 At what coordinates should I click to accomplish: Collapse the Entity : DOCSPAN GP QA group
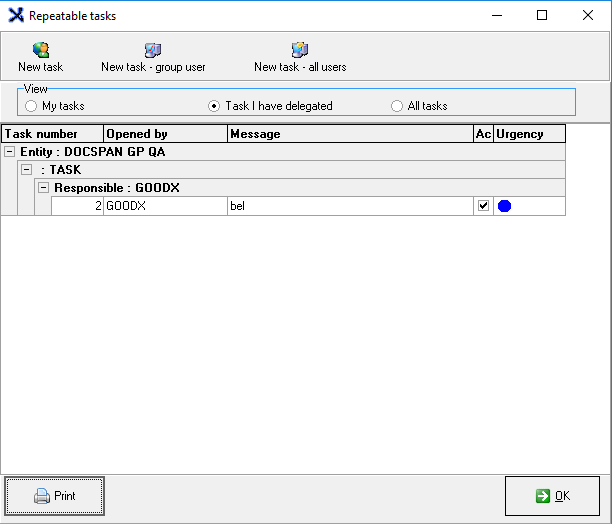pos(10,152)
